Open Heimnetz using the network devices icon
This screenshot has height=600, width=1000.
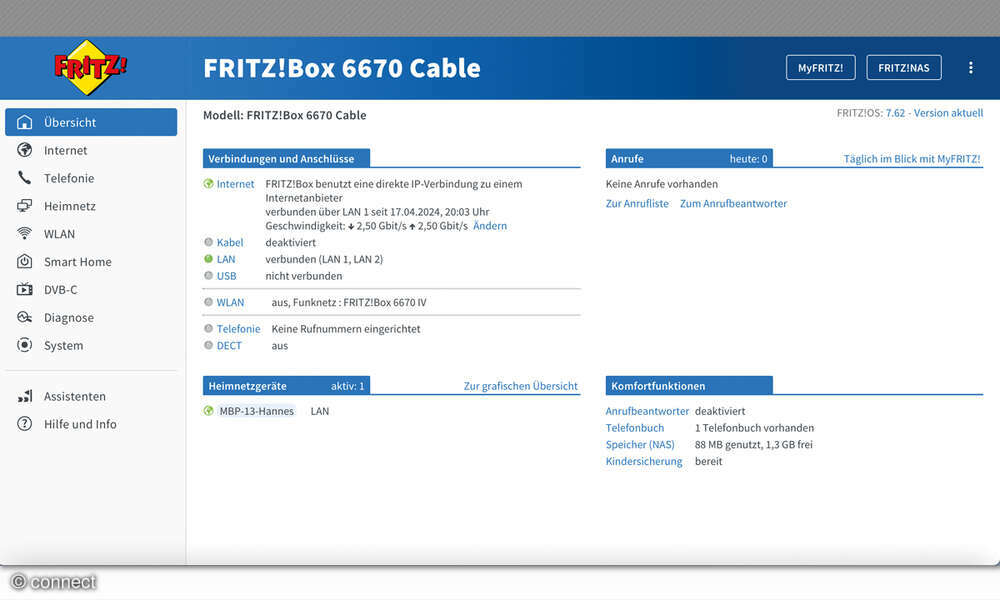23,206
